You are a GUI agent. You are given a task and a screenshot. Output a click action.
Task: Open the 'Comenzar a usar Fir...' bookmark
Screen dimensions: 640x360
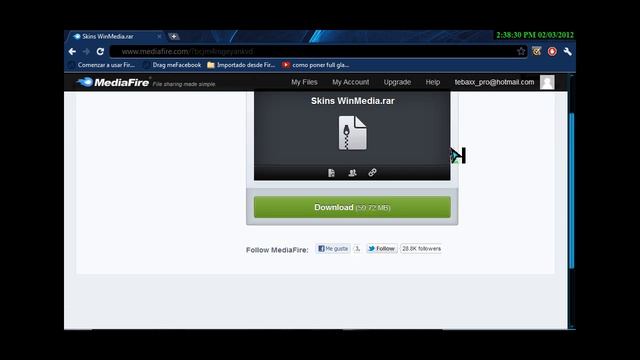click(102, 65)
